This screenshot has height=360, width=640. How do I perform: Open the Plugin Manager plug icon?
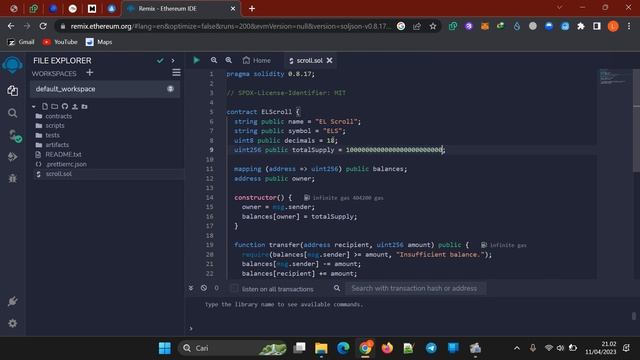13,301
